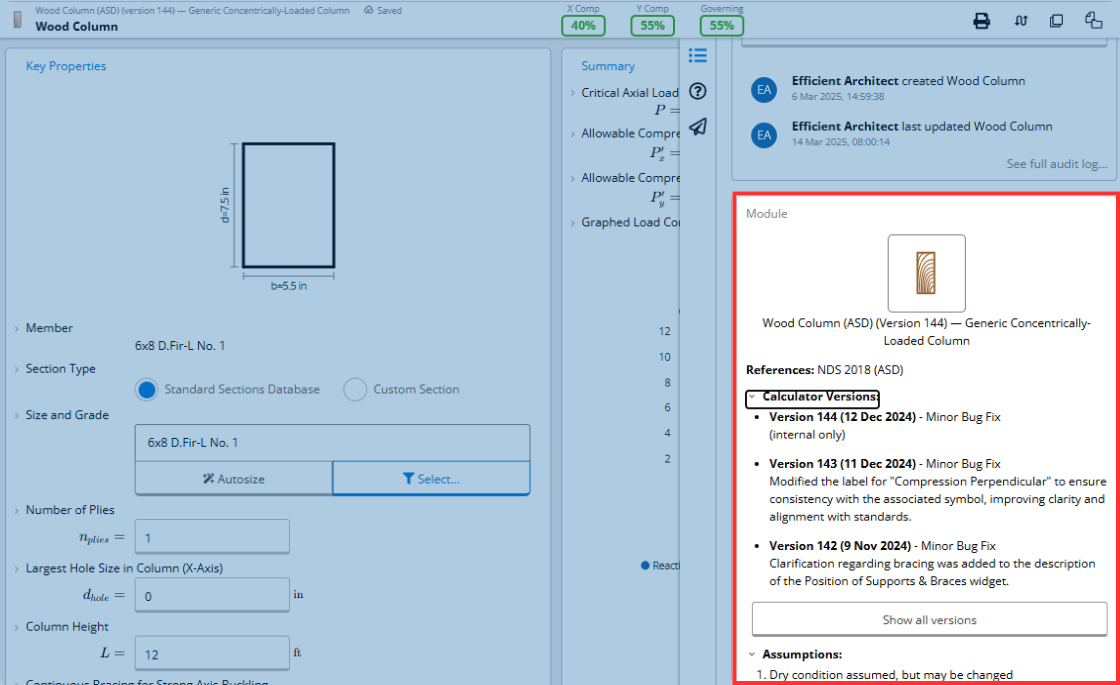Click the wood grain module thumbnail
This screenshot has width=1120, height=685.
(x=926, y=273)
